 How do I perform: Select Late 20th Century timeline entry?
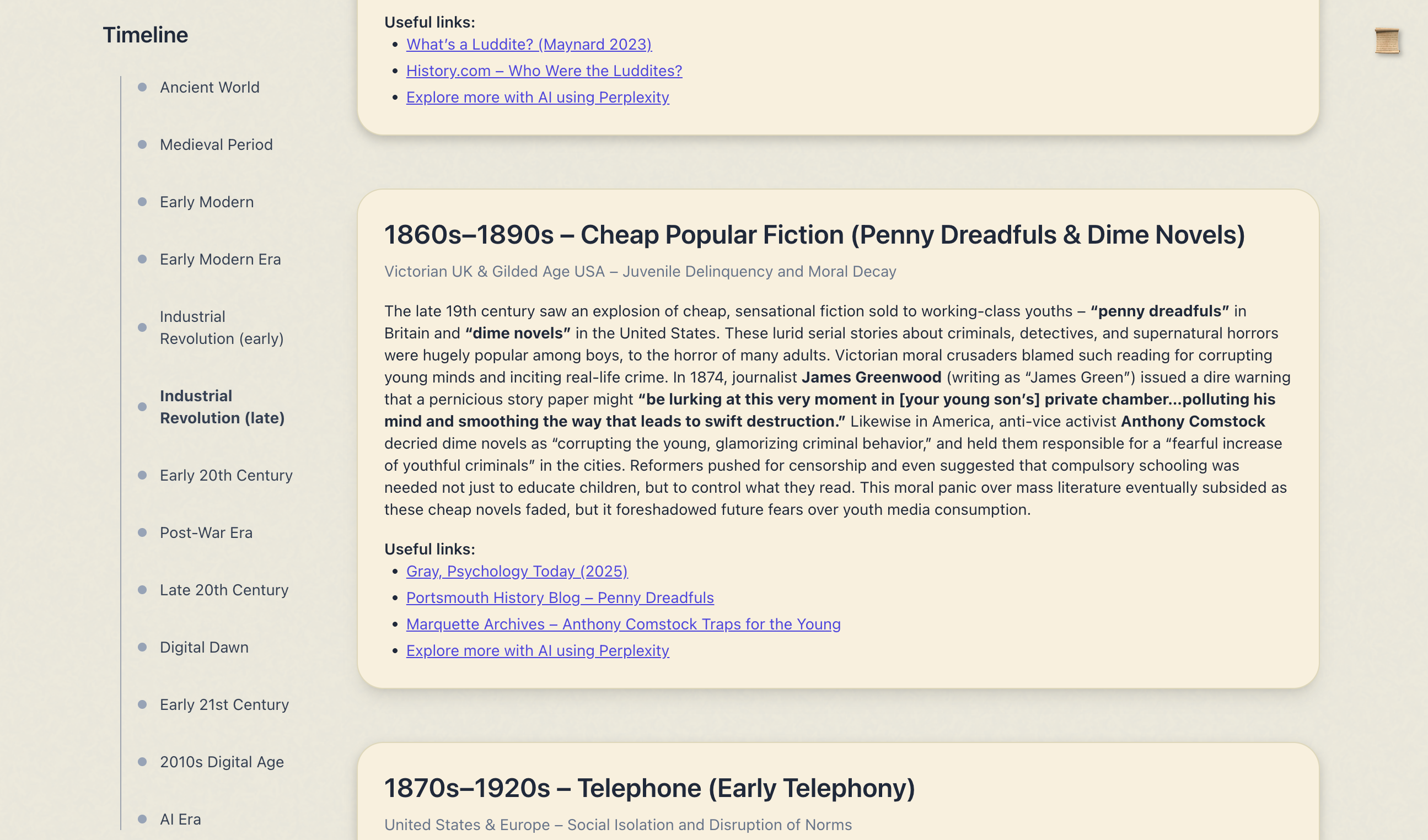[x=224, y=590]
